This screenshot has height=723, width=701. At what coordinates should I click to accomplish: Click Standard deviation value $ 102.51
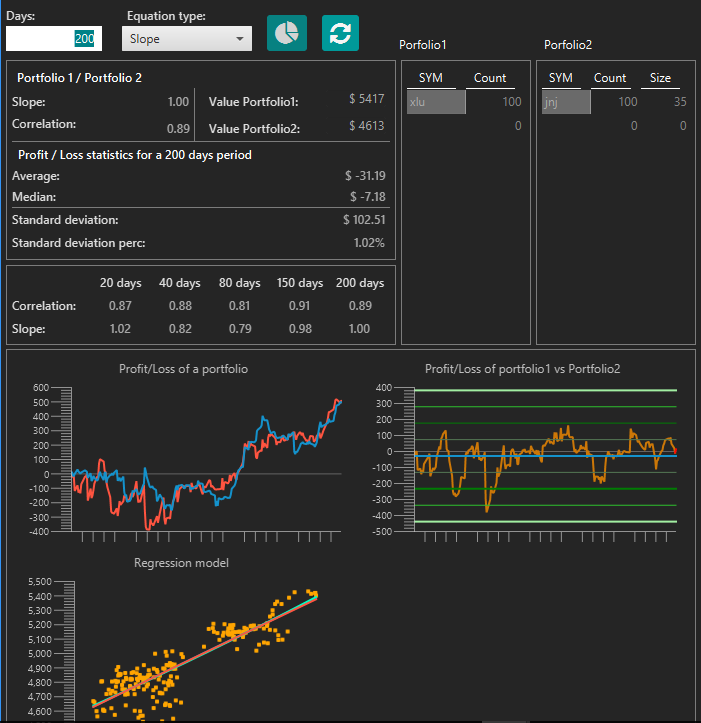point(364,220)
